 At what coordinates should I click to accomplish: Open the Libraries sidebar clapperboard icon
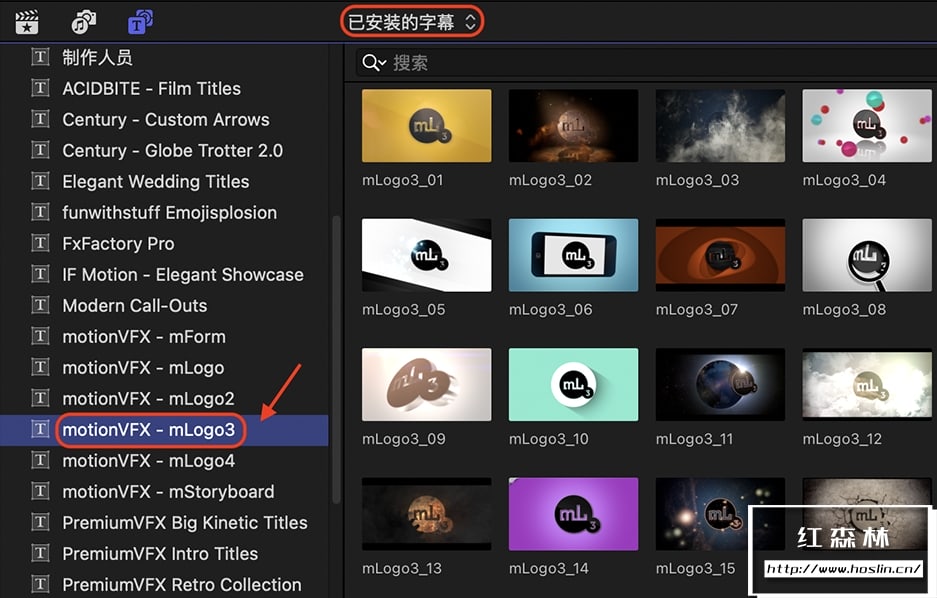click(27, 22)
